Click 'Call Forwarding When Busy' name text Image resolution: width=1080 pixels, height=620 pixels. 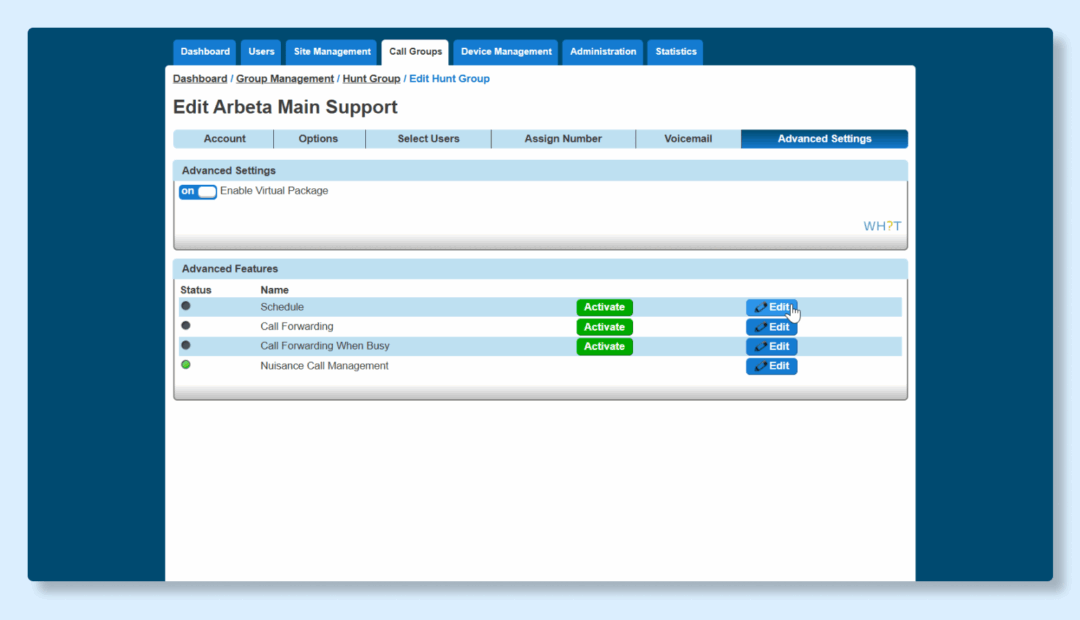click(325, 346)
